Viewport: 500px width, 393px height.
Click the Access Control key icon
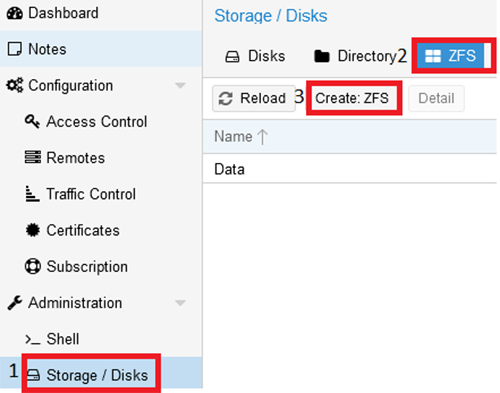tap(33, 121)
